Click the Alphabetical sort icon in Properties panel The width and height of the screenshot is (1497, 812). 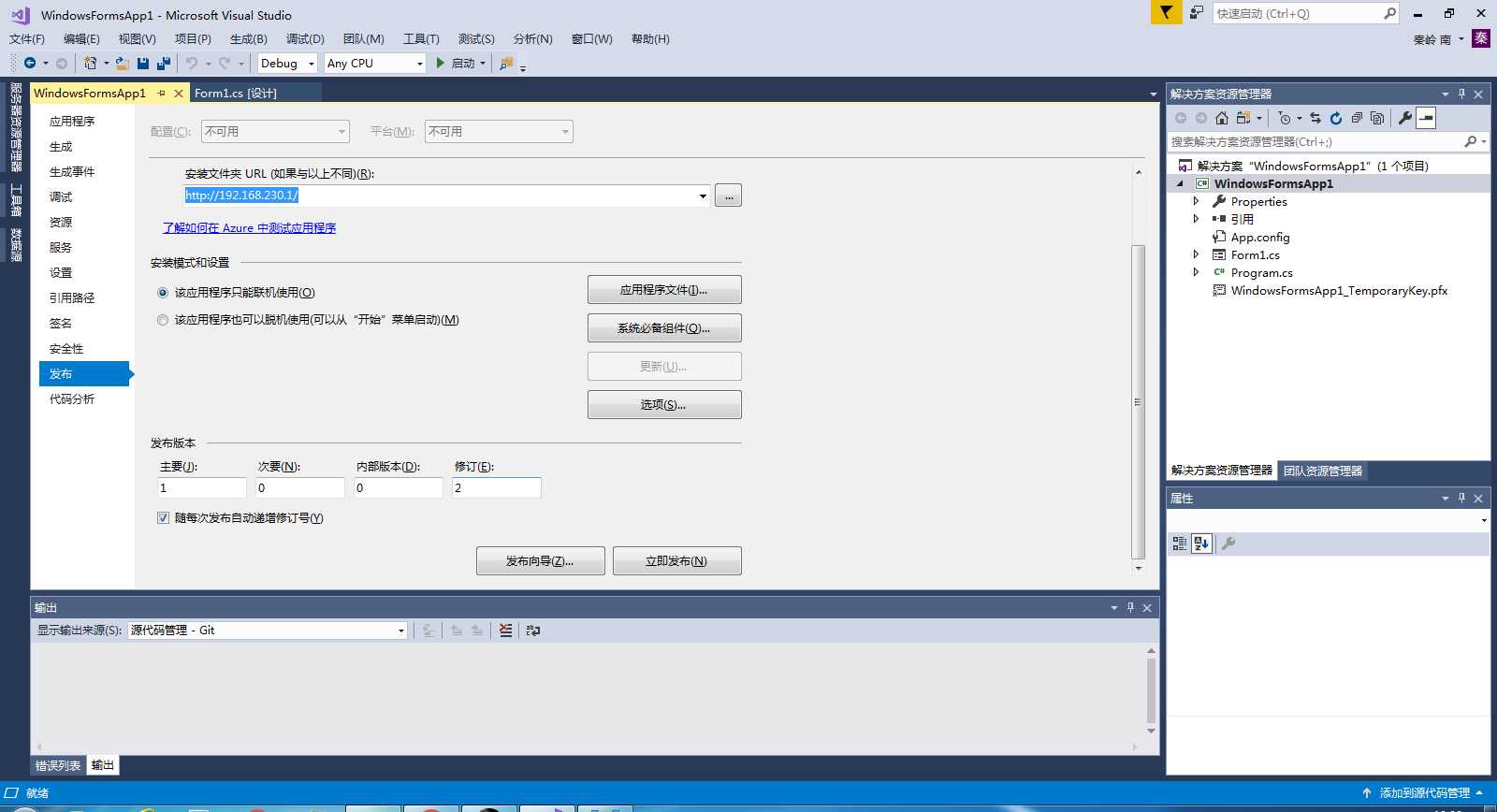(1202, 544)
